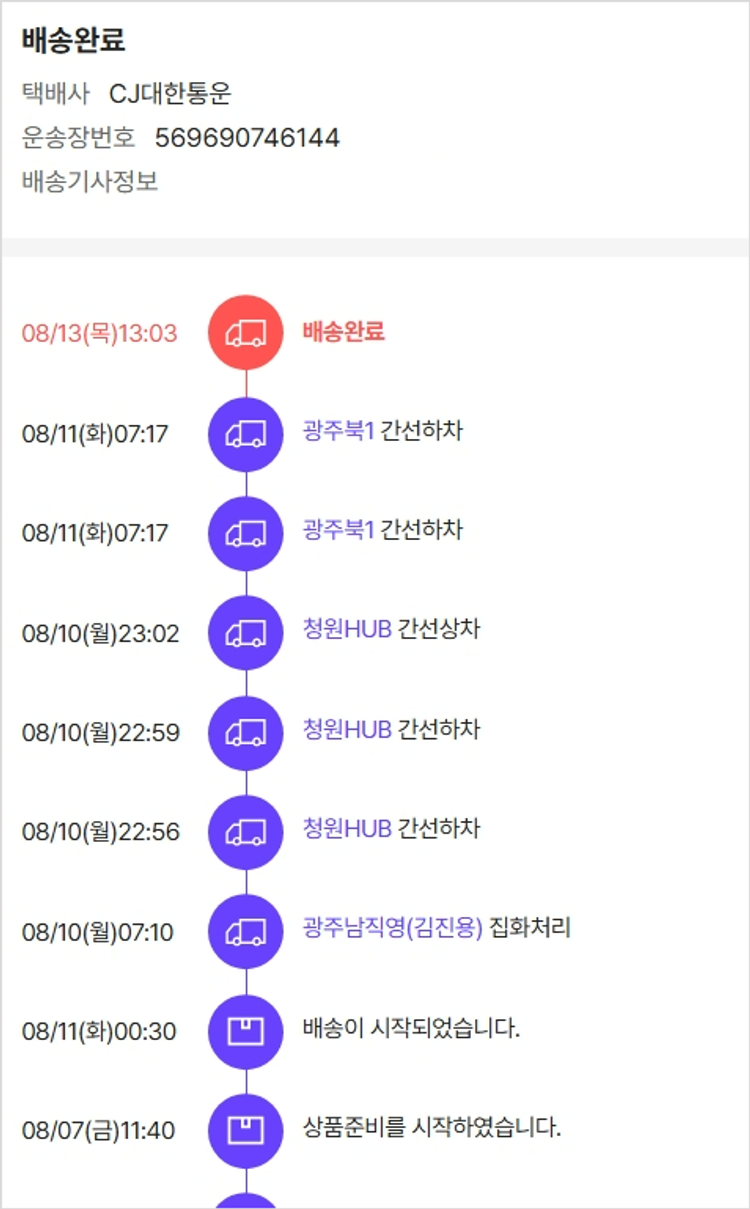Click the red 배송완료 truck icon

pyautogui.click(x=246, y=333)
